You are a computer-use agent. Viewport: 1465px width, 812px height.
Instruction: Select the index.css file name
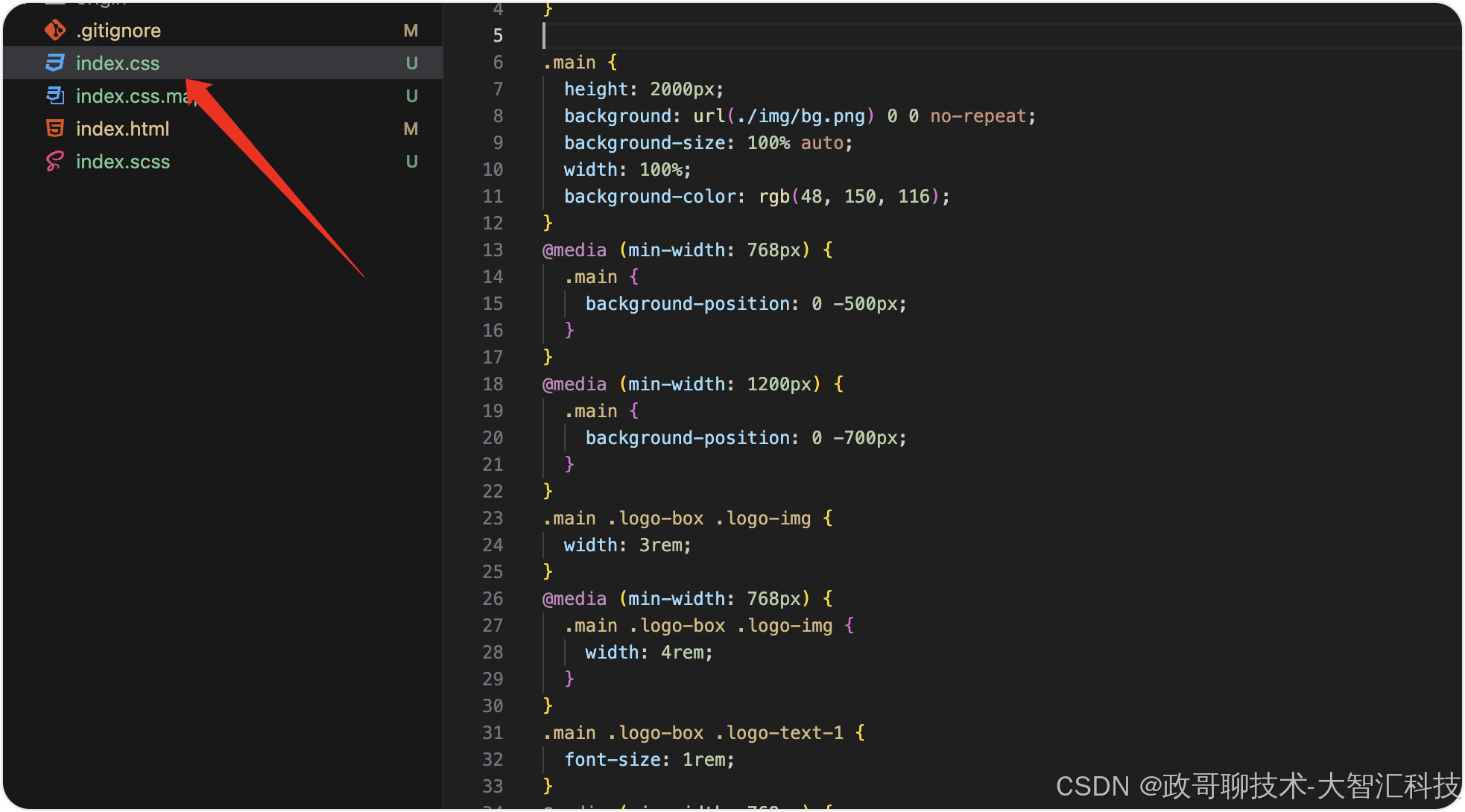pos(118,63)
